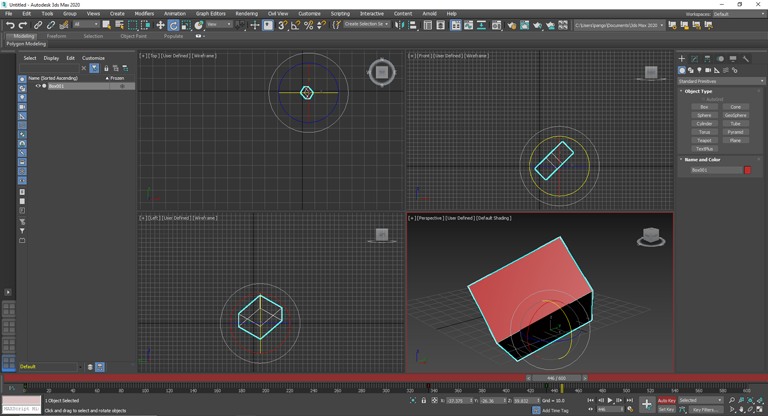Click the Play Animation button

pos(610,401)
